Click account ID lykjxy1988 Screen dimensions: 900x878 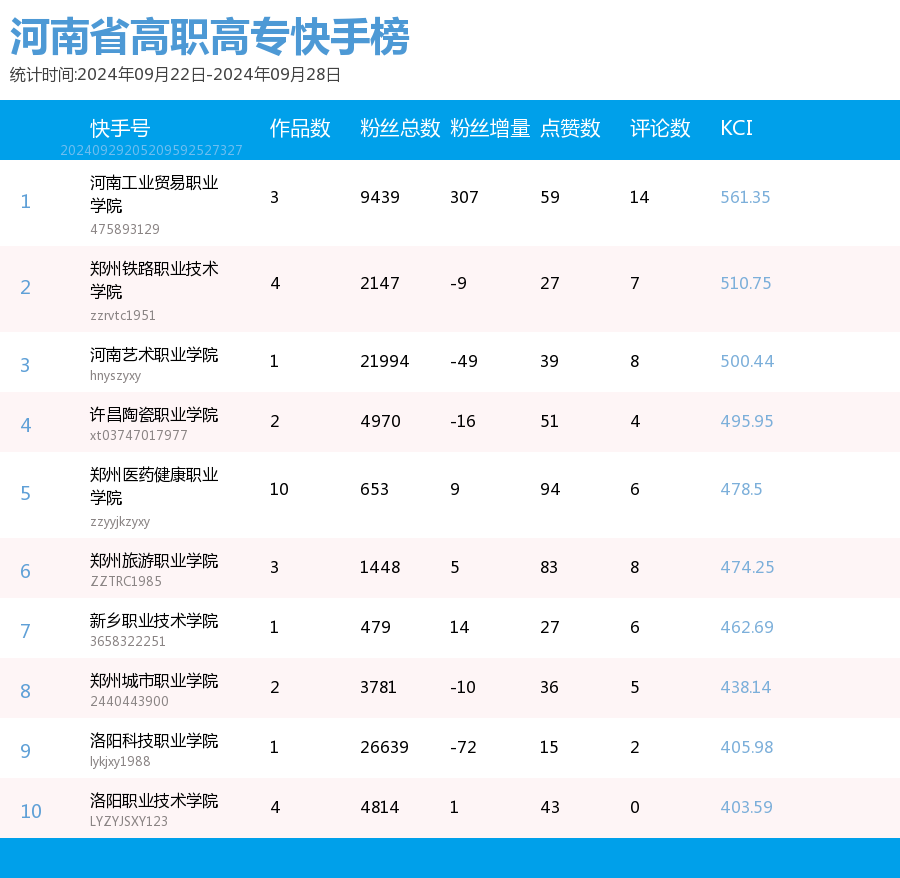pos(120,762)
